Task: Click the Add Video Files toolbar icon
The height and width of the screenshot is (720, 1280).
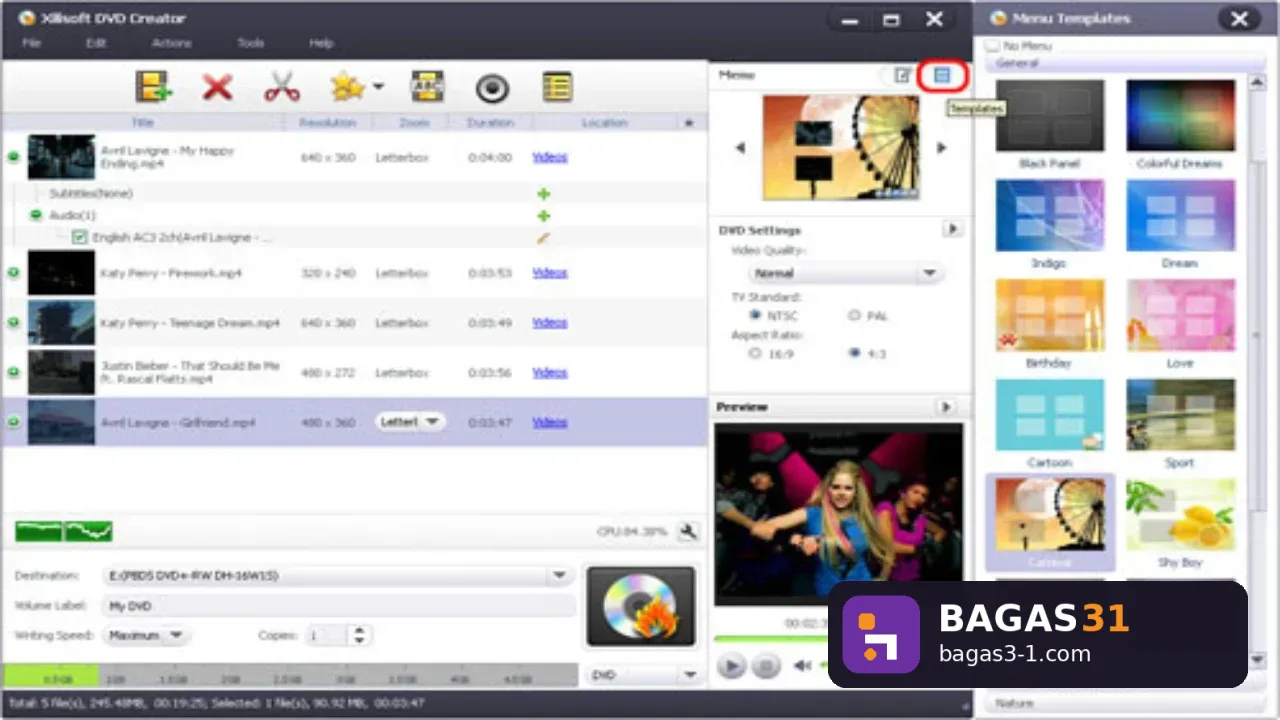Action: [154, 88]
